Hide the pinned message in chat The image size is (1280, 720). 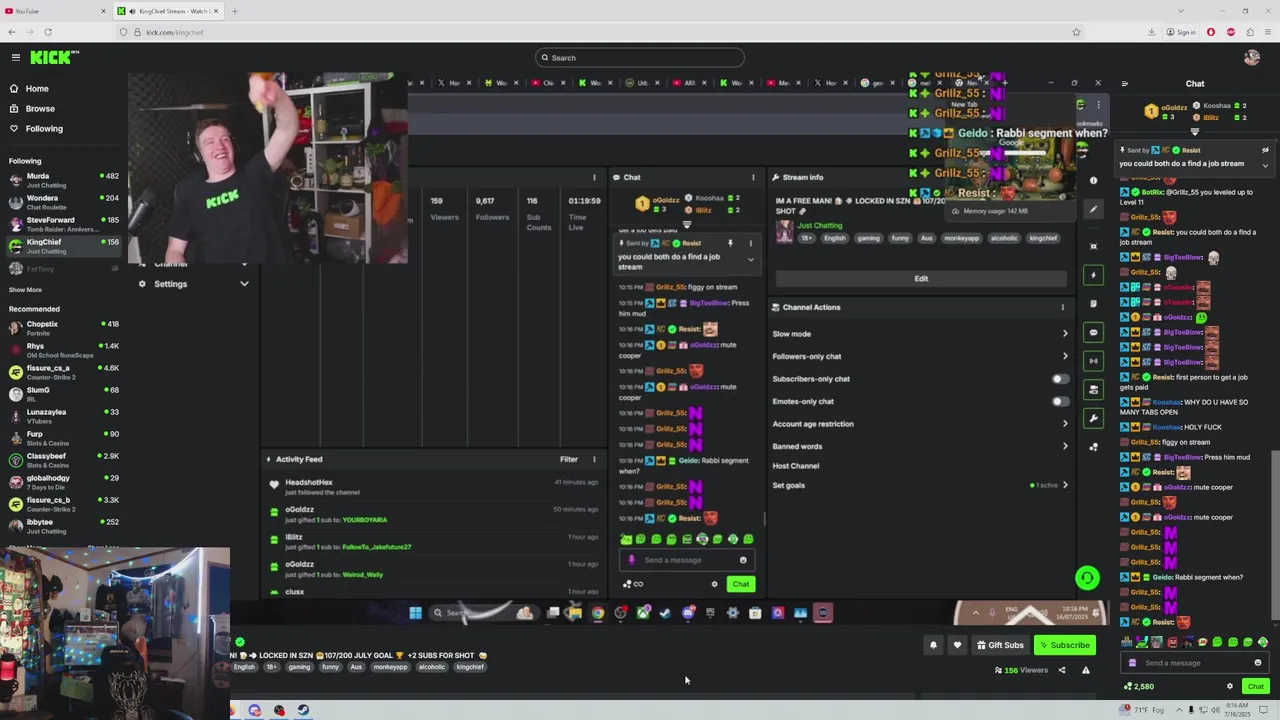point(1265,150)
